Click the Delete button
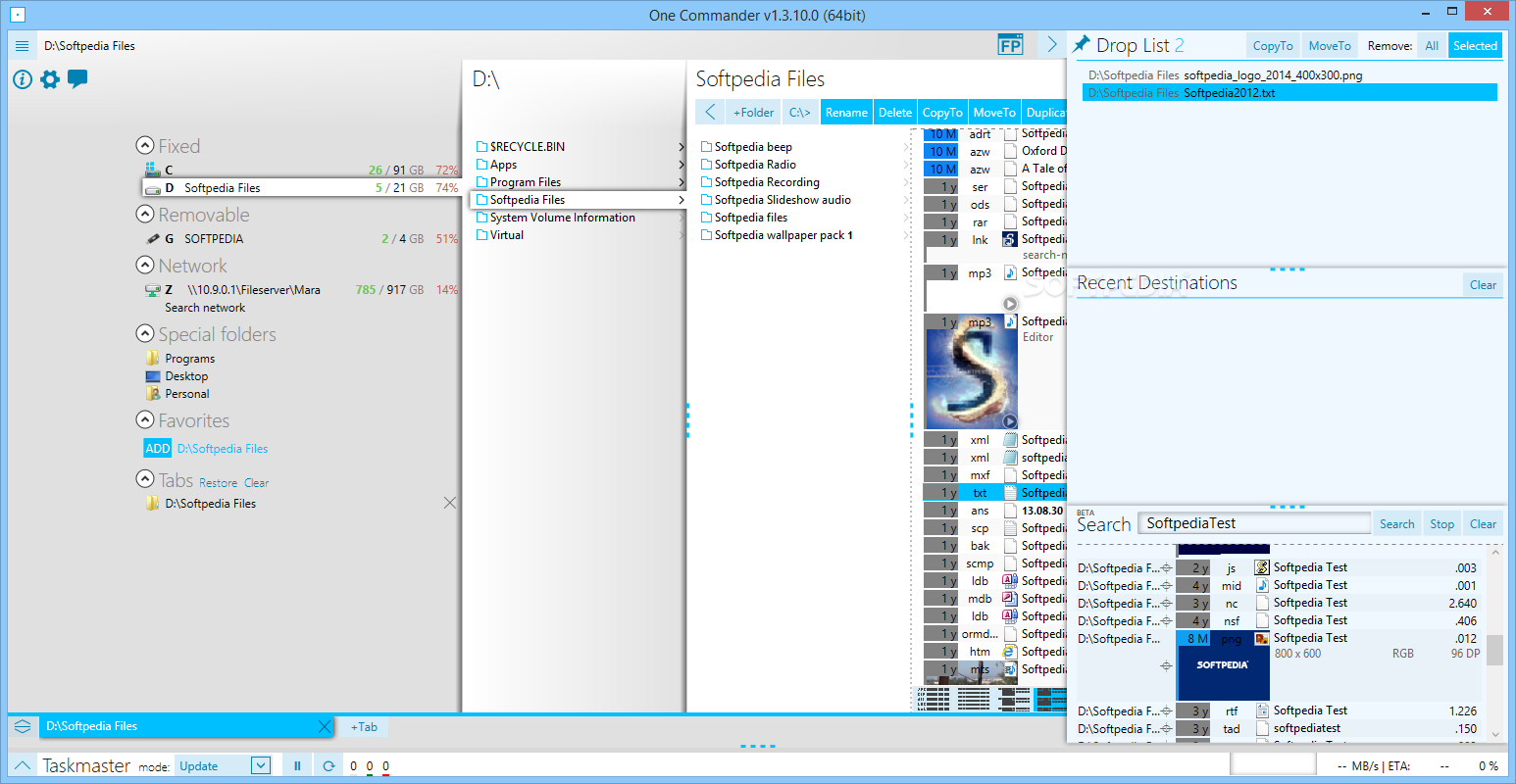Screen dimensions: 1516x784 coord(895,112)
